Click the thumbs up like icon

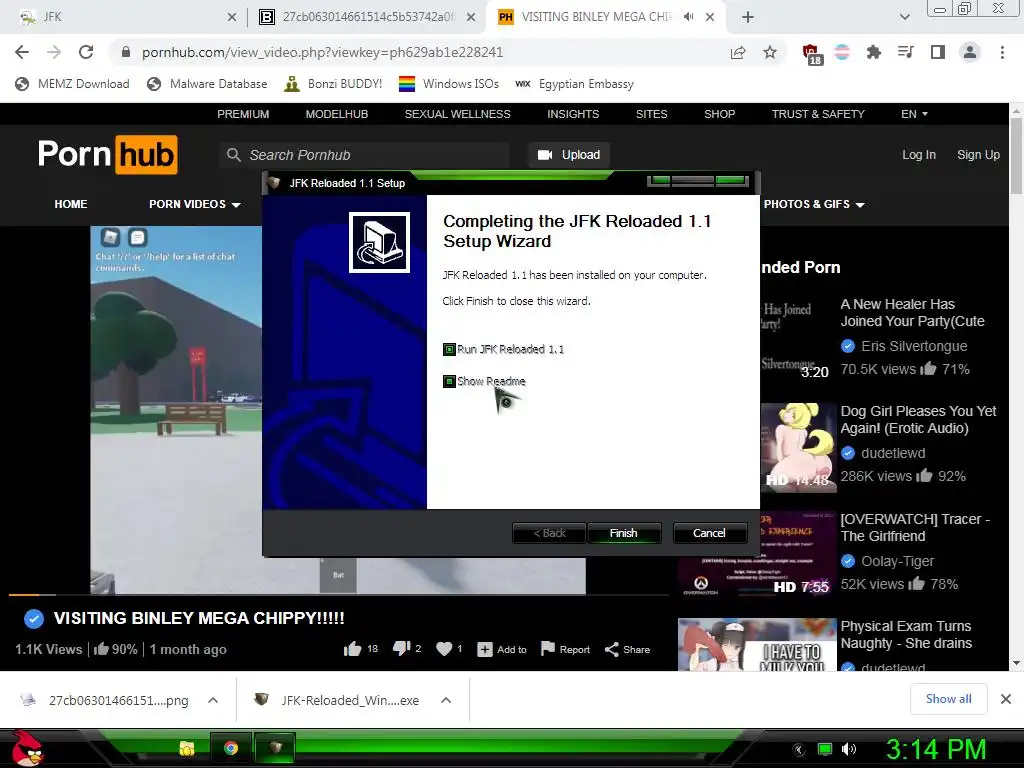353,648
